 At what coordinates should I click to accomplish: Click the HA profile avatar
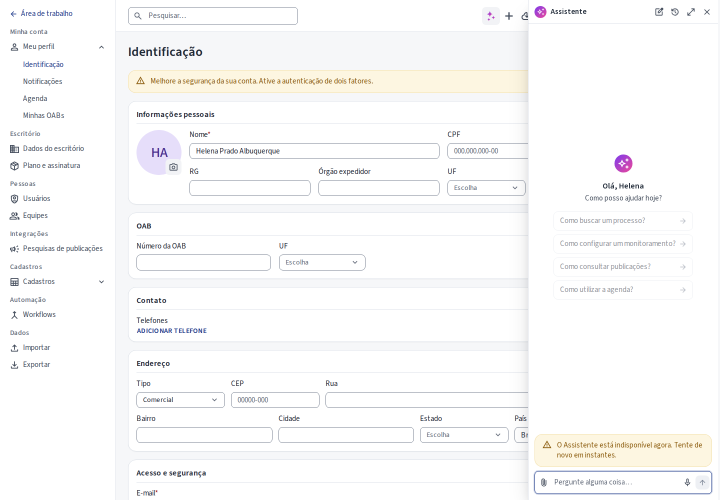pyautogui.click(x=159, y=152)
